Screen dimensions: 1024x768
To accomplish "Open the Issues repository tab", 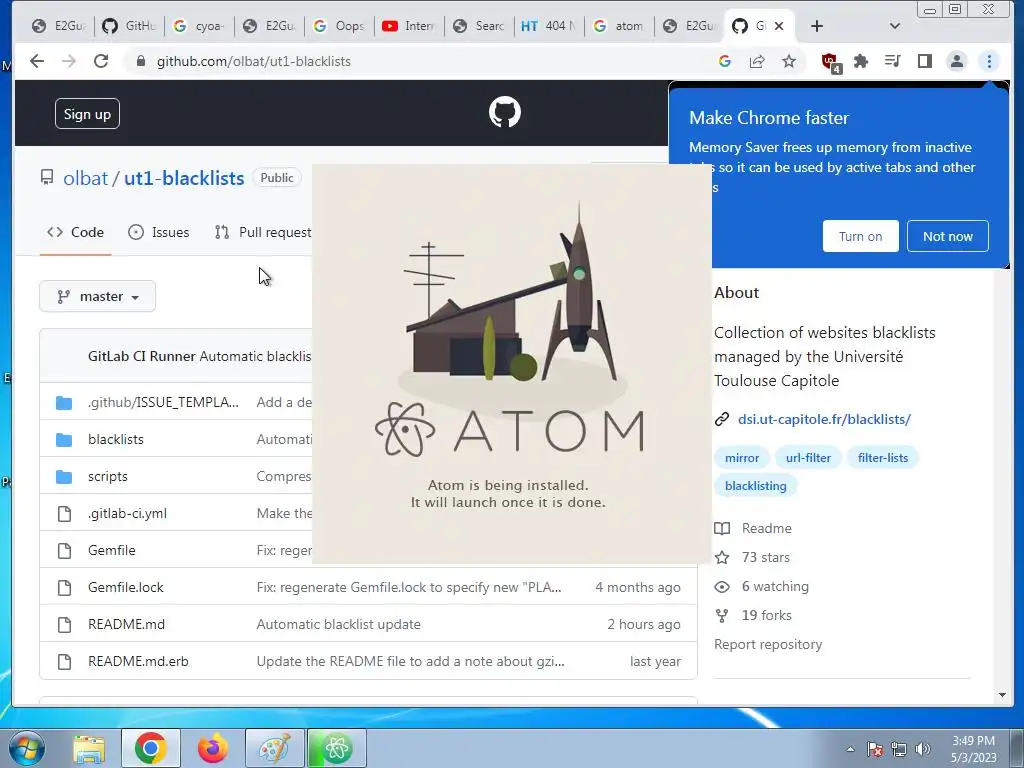I will point(159,232).
